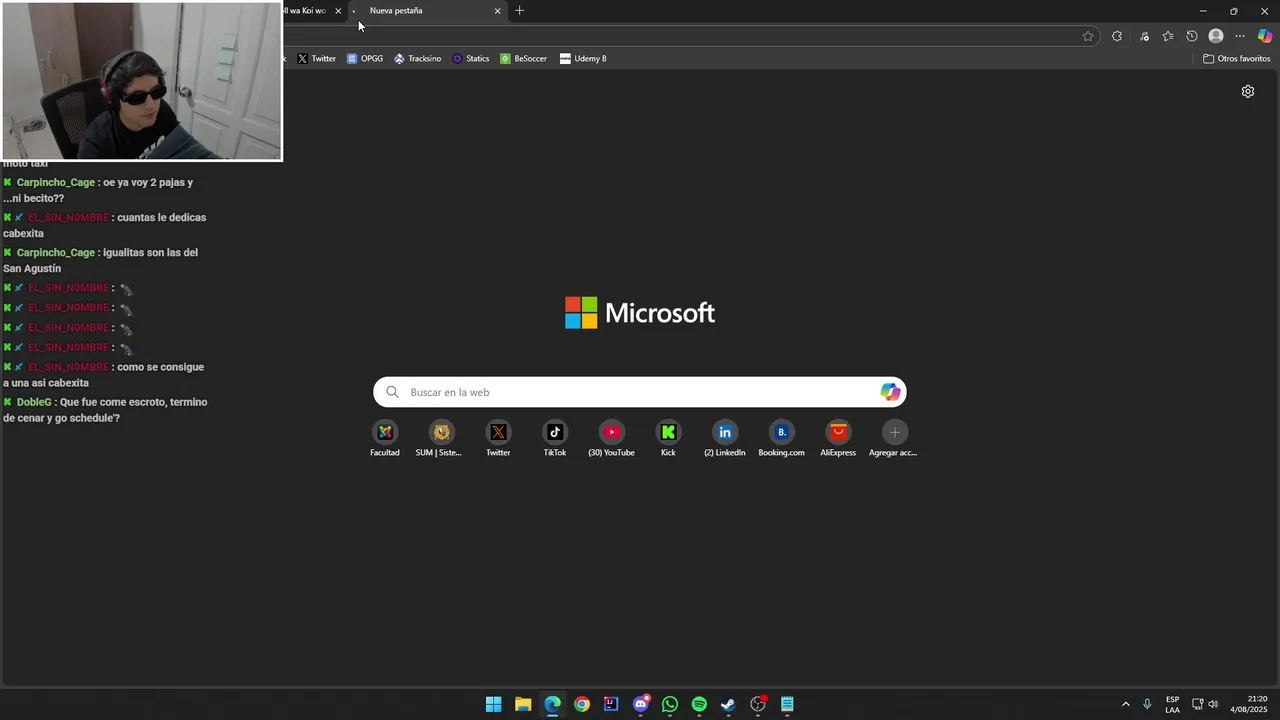This screenshot has width=1280, height=720.
Task: Open the notepad app on taskbar
Action: click(x=787, y=704)
